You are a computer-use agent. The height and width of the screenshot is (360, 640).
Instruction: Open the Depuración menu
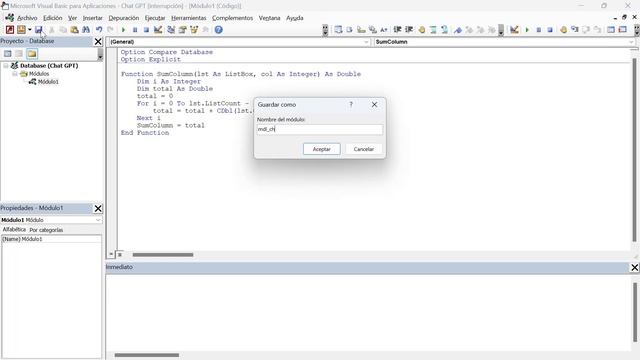[x=124, y=18]
